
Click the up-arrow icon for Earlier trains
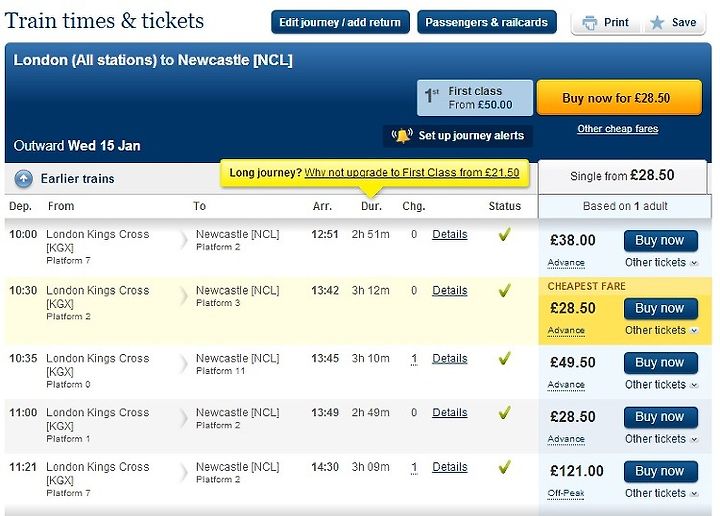coord(23,179)
